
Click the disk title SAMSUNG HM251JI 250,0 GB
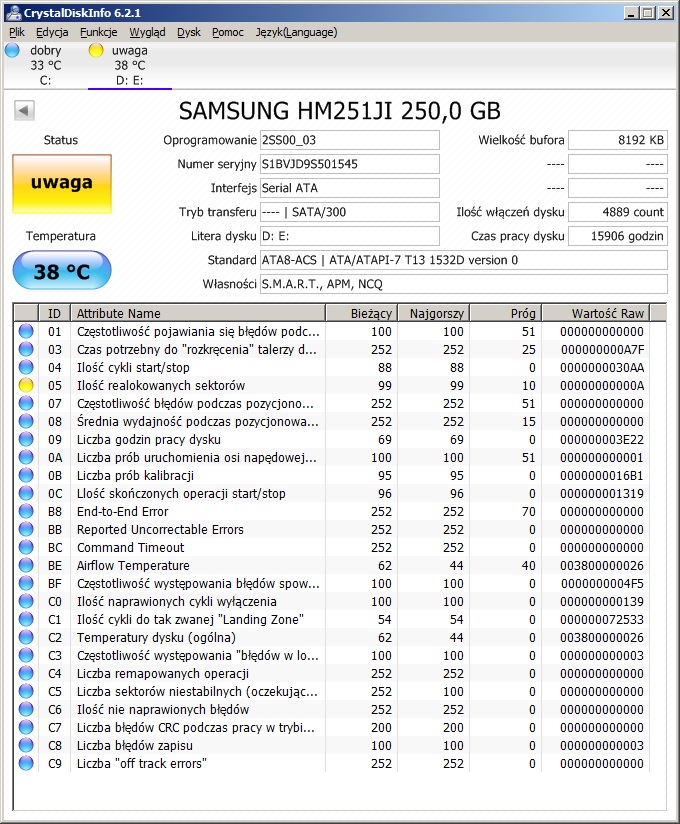pyautogui.click(x=339, y=111)
